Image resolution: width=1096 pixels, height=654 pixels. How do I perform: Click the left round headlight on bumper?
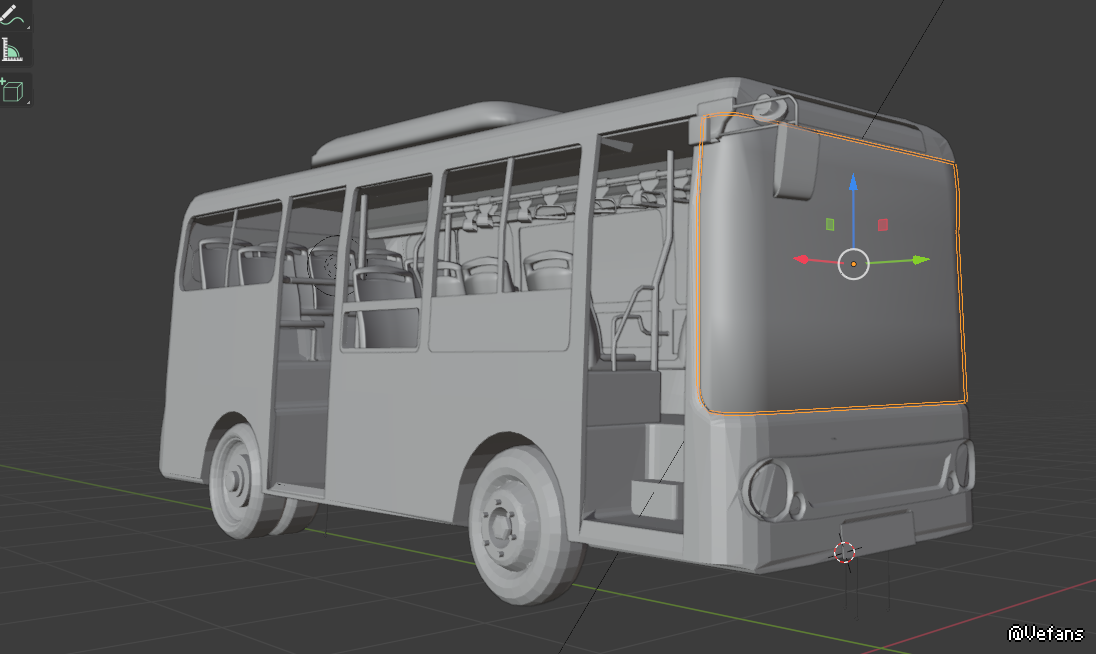[x=769, y=489]
